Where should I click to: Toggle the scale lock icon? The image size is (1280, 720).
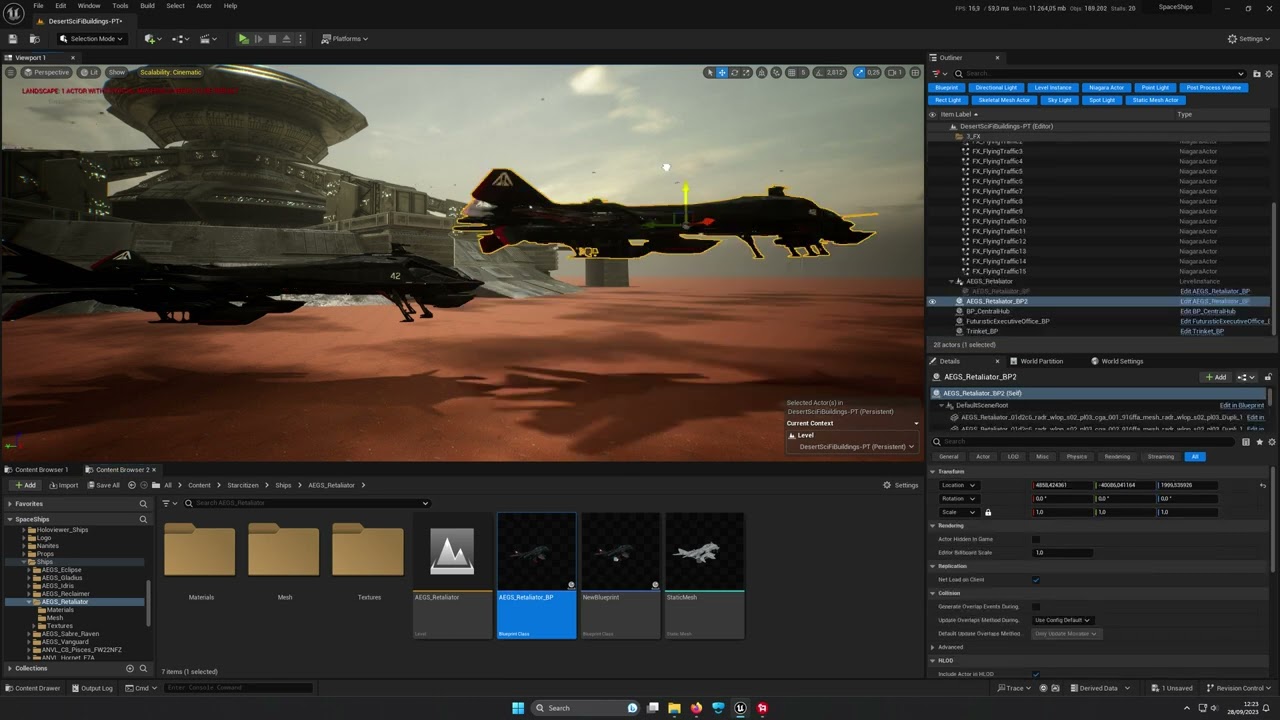988,512
